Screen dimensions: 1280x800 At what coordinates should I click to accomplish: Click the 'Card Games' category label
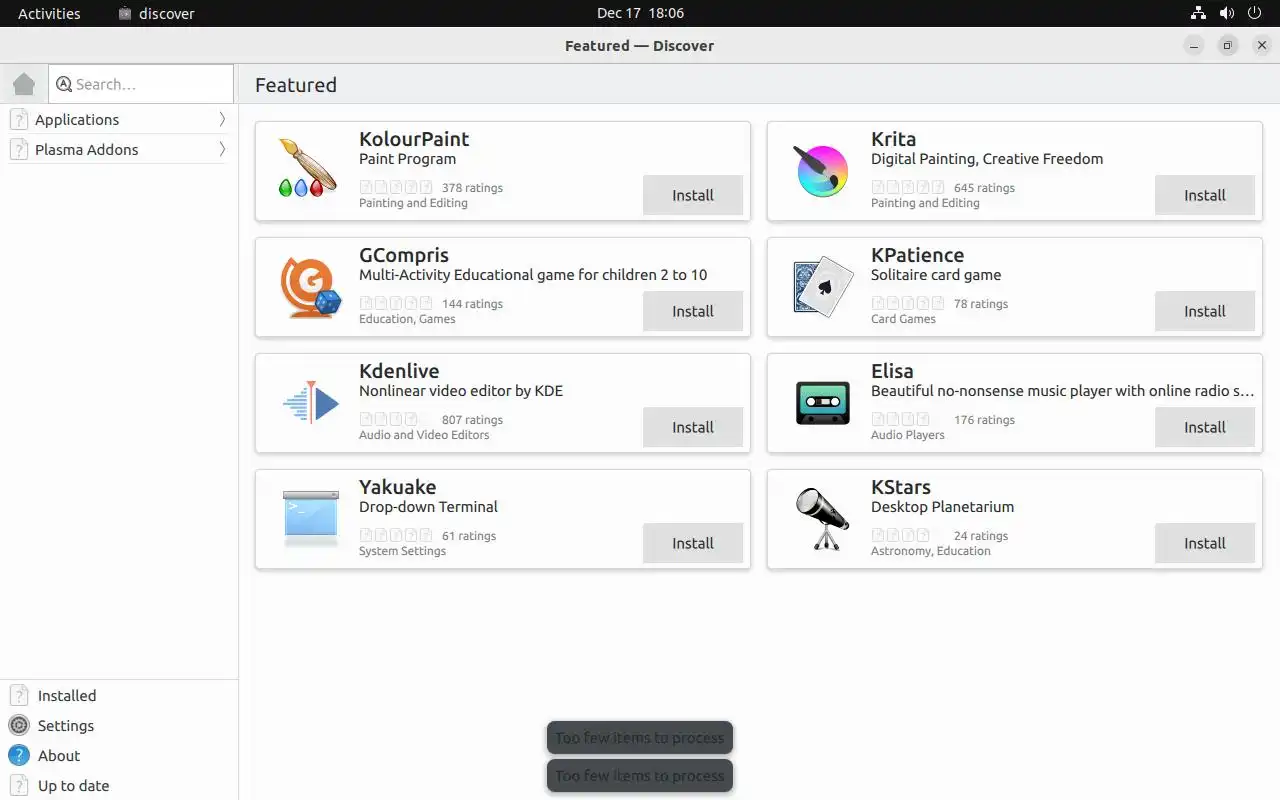tap(903, 319)
